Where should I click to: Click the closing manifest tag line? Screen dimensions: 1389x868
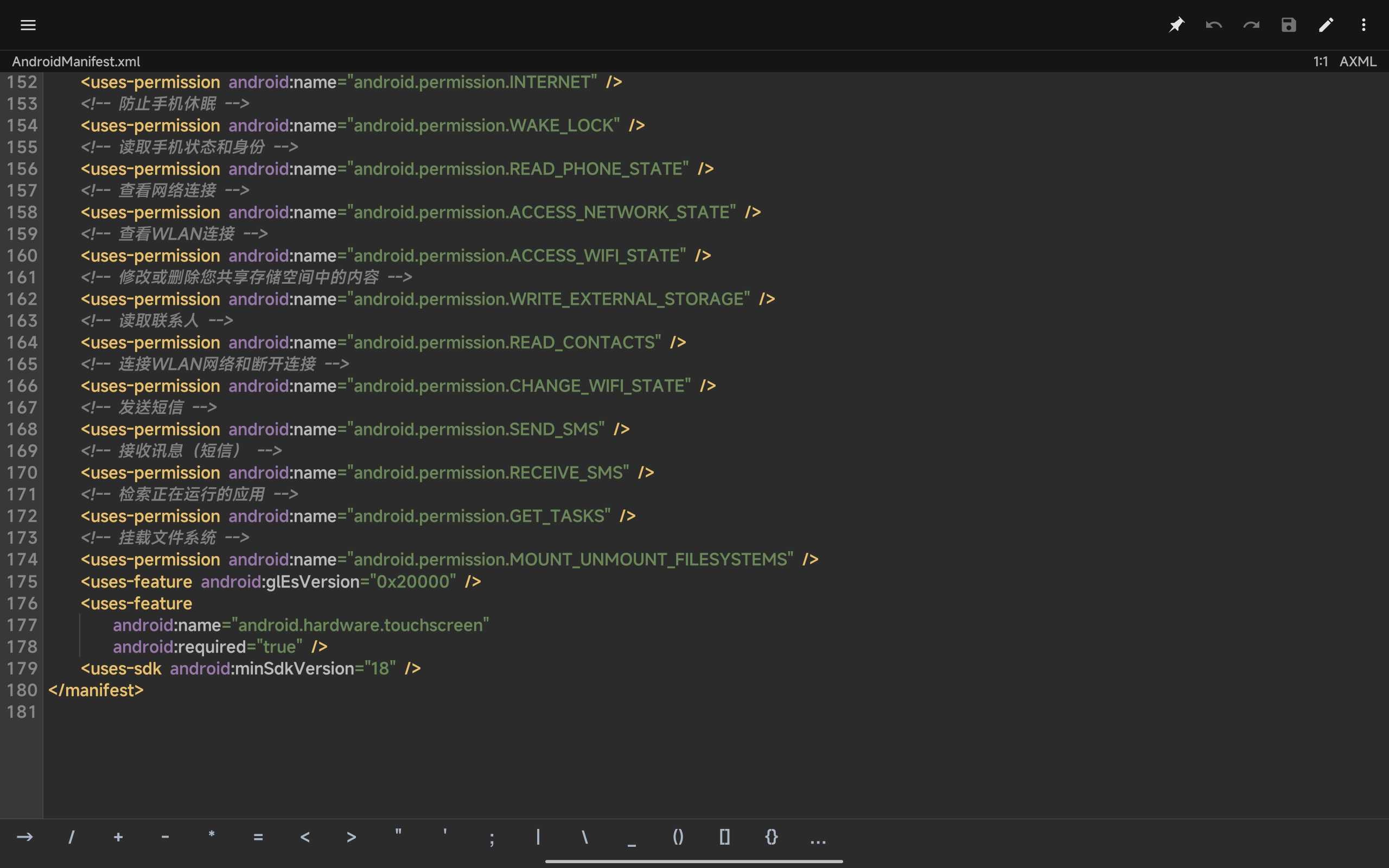pyautogui.click(x=96, y=690)
